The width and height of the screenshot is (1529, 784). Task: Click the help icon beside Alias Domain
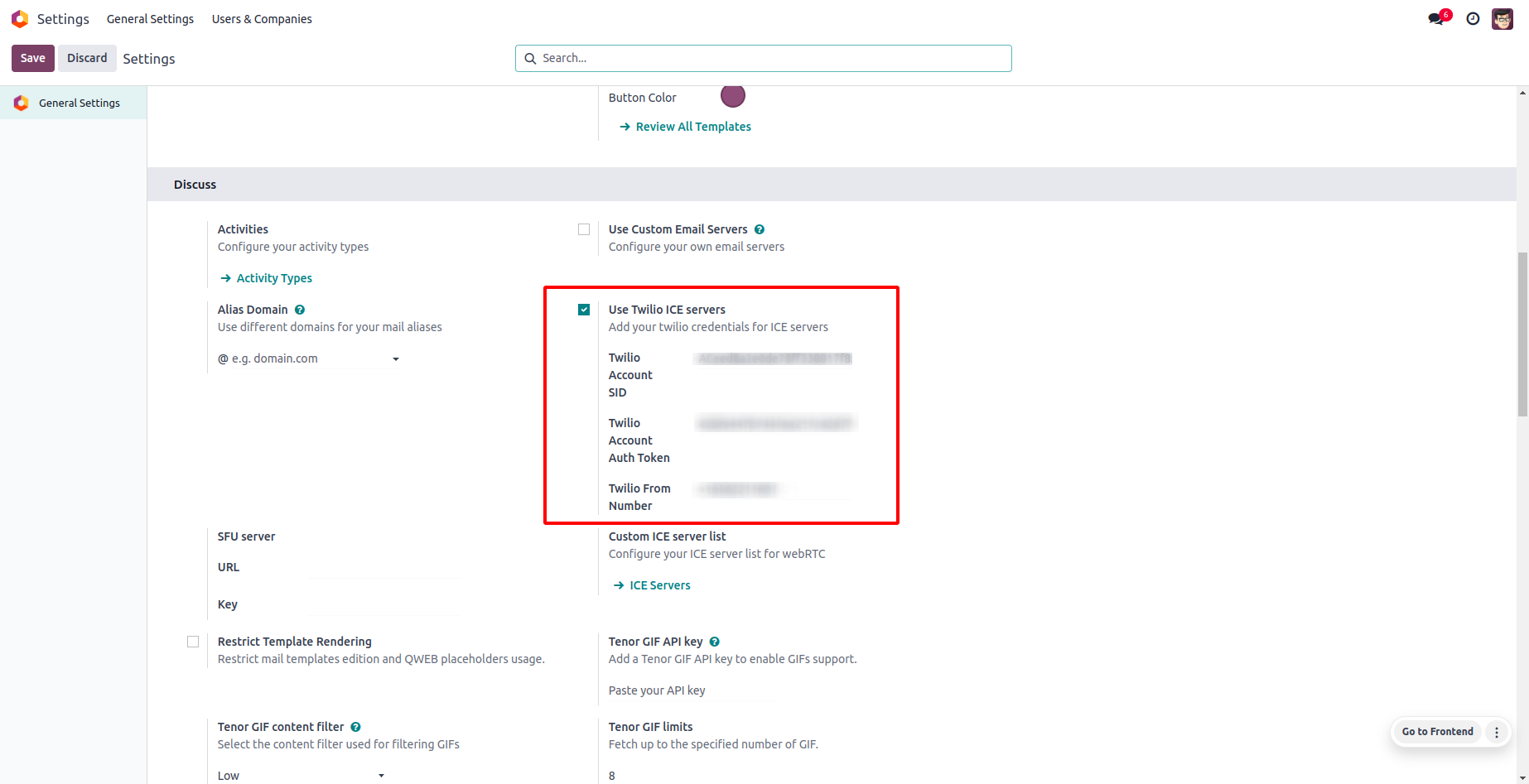300,310
